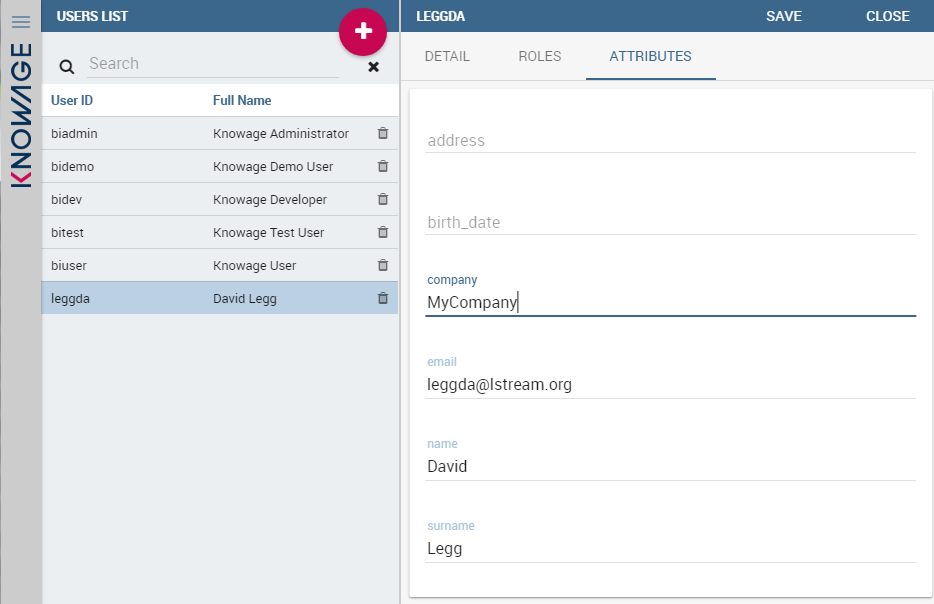The image size is (934, 604).
Task: Delete user bitest with trash icon
Action: 382,232
